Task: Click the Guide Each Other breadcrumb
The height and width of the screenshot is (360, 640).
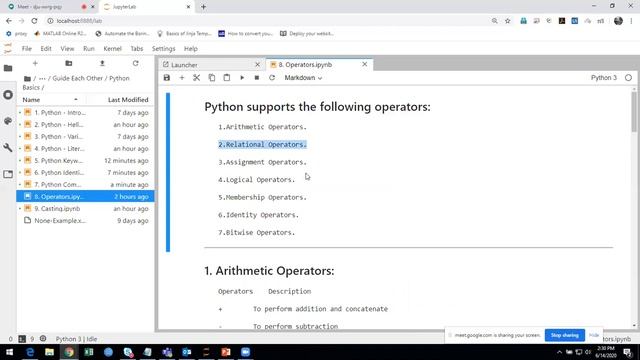Action: 78,78
